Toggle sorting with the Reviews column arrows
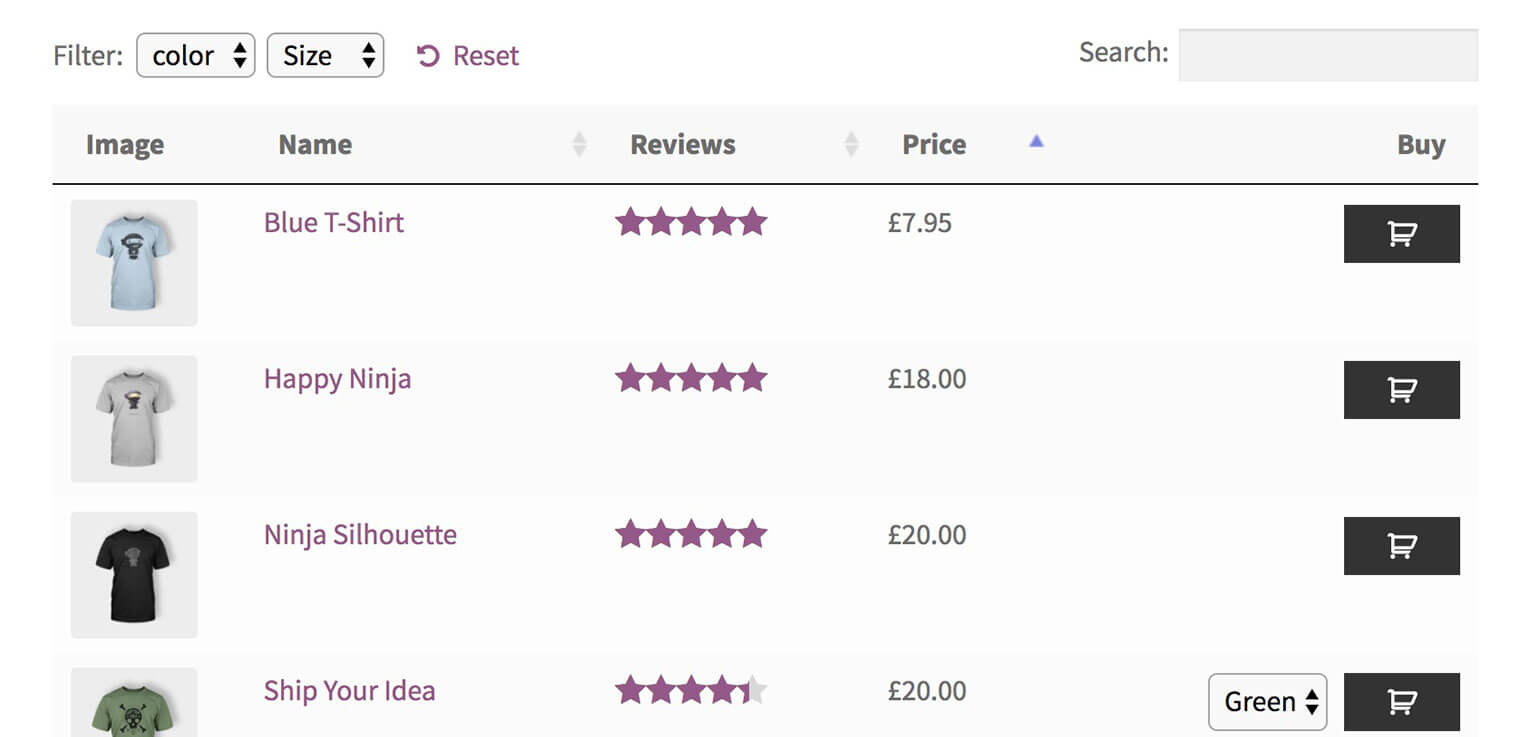Image resolution: width=1540 pixels, height=737 pixels. pos(851,144)
